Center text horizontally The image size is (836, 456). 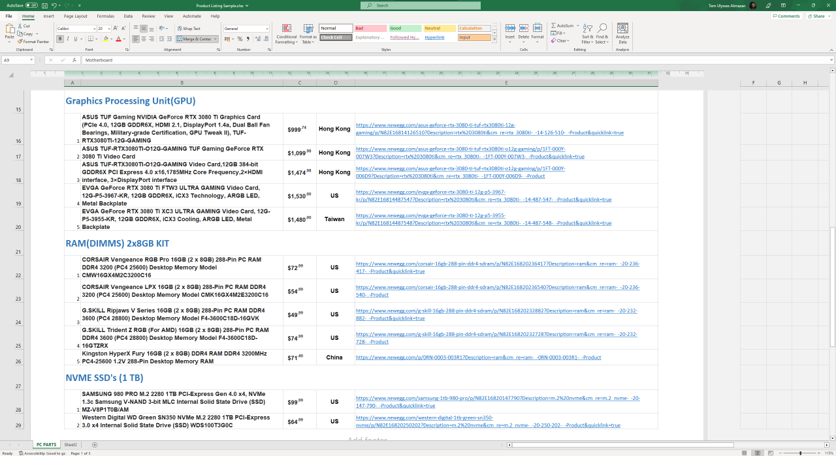(x=143, y=39)
